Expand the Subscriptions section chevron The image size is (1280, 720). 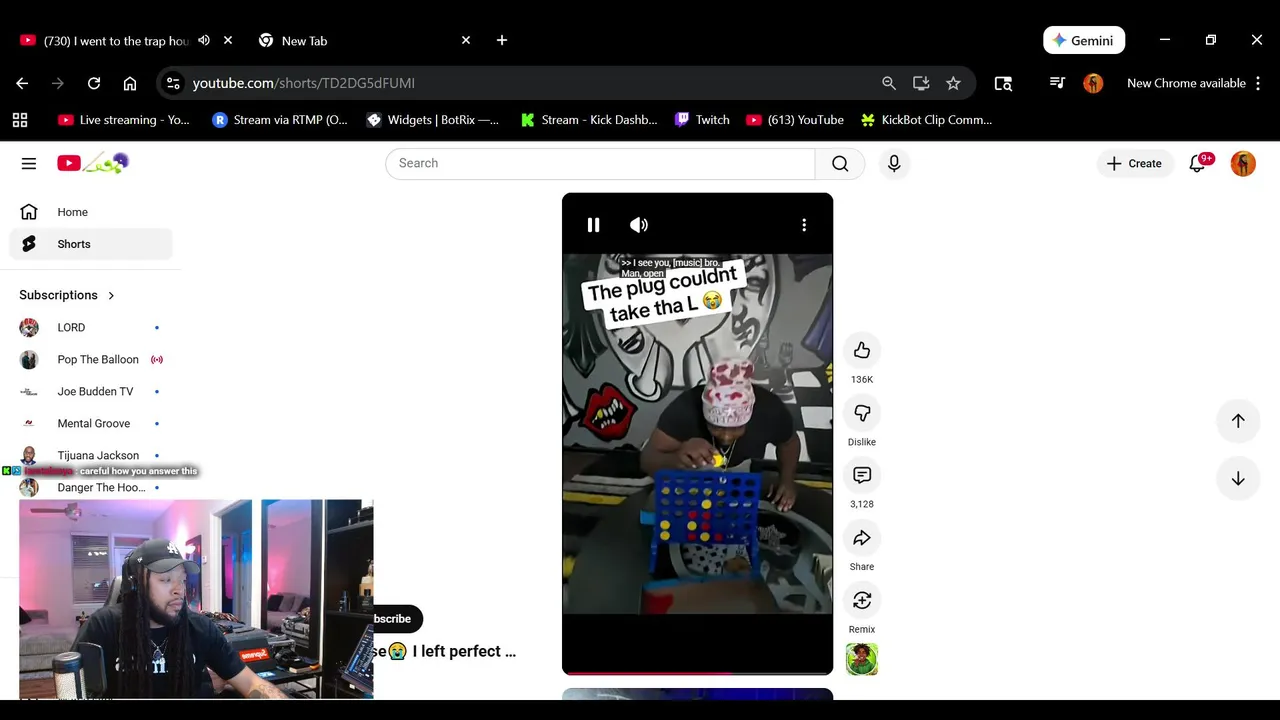tap(111, 295)
